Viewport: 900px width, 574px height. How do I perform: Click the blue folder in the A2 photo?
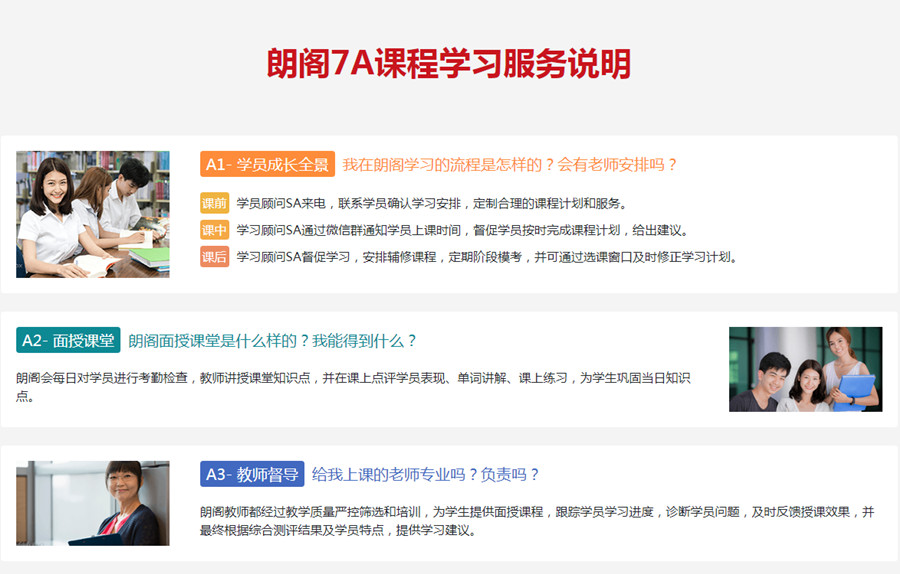pos(856,390)
